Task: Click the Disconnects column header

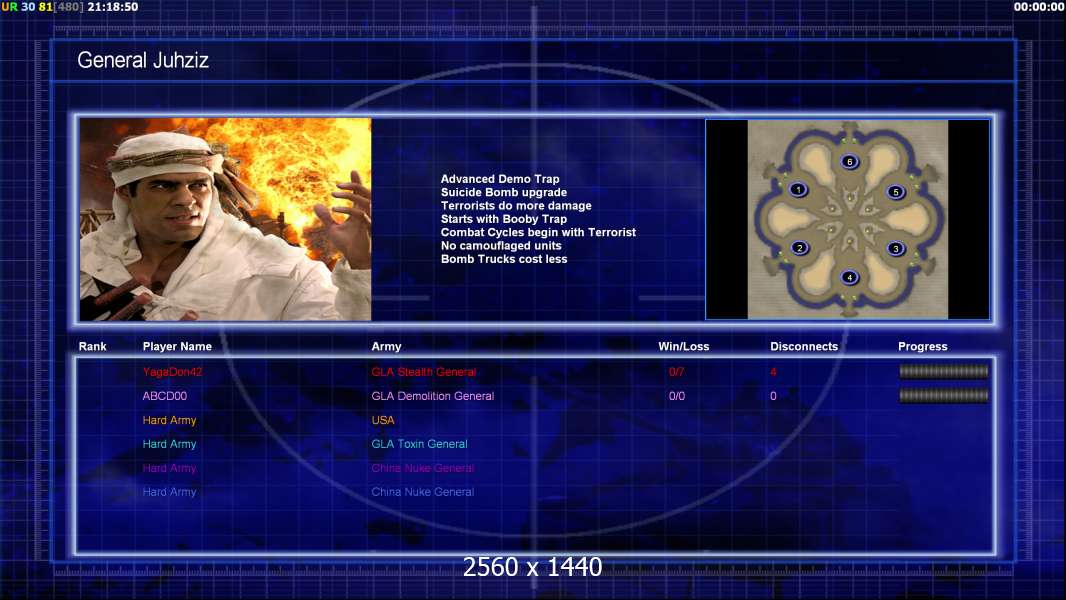Action: pos(804,346)
